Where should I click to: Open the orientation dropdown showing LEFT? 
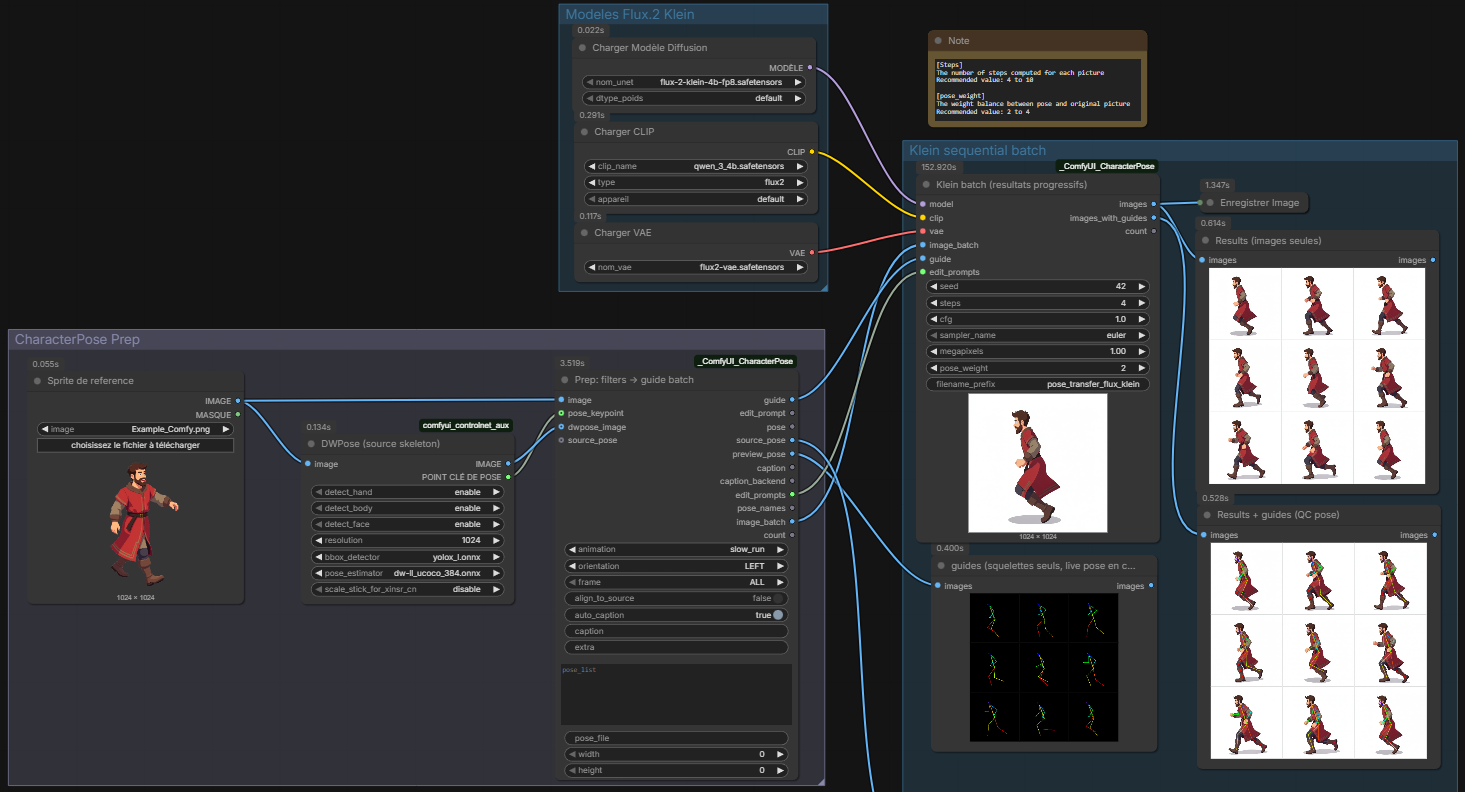(676, 566)
